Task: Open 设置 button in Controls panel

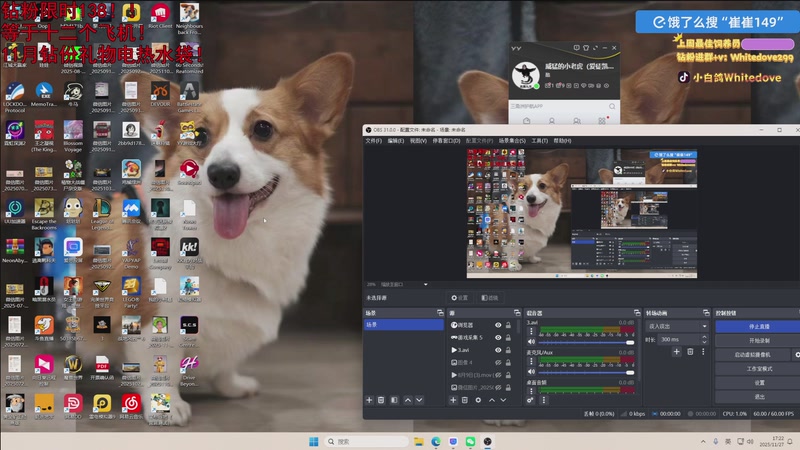Action: [759, 383]
